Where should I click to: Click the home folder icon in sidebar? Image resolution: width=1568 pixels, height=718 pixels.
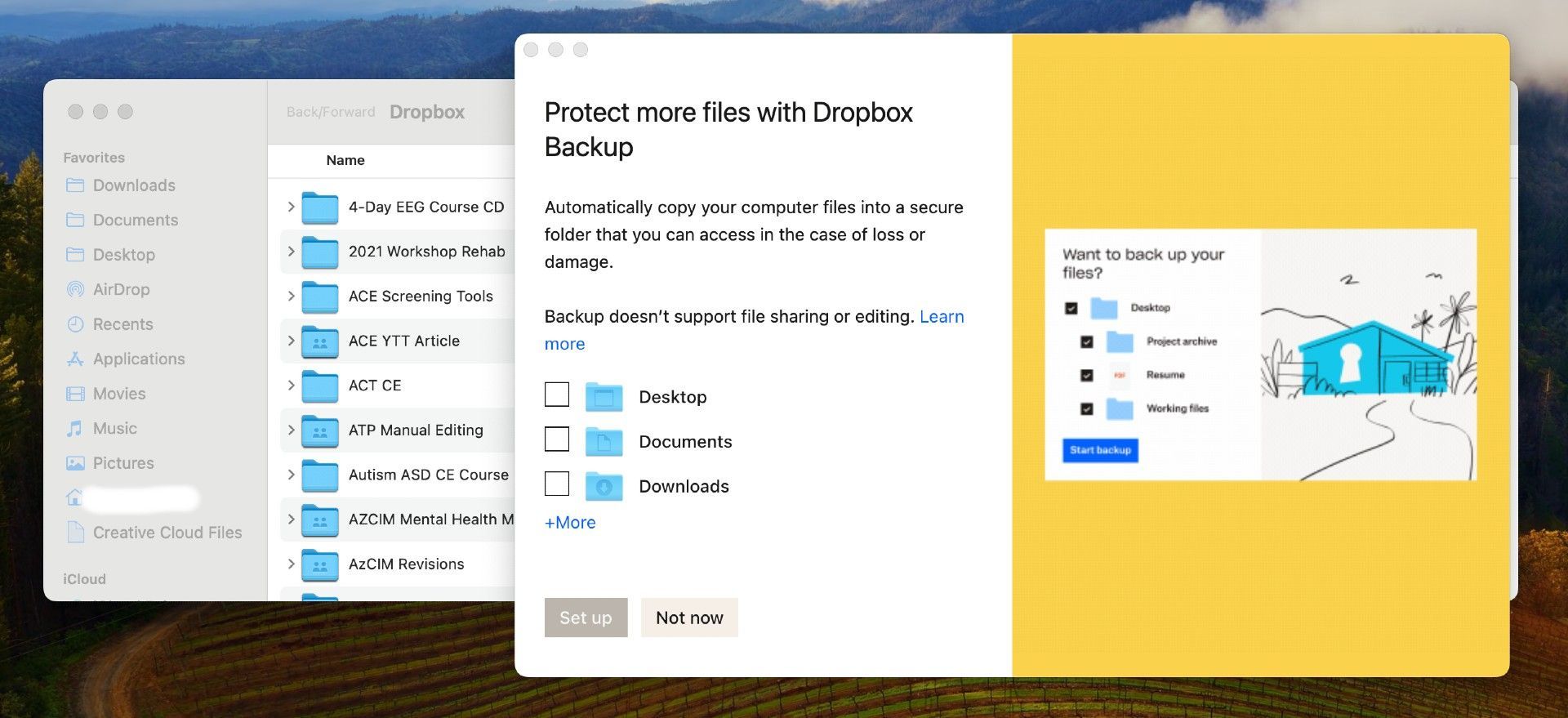[75, 497]
